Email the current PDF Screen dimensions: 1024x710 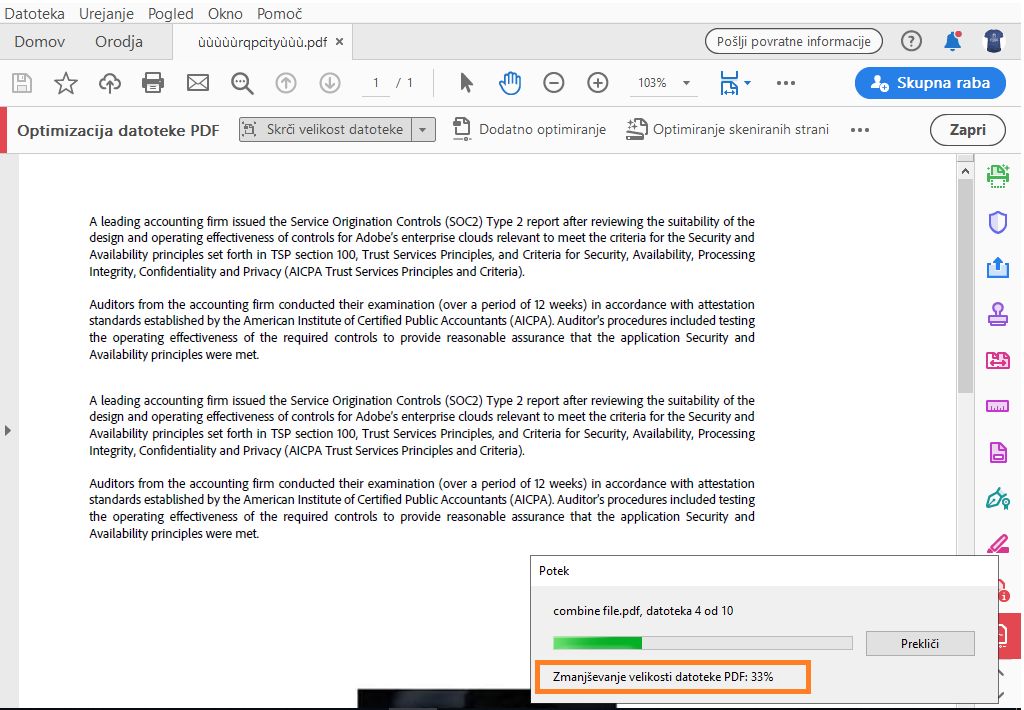pyautogui.click(x=197, y=83)
